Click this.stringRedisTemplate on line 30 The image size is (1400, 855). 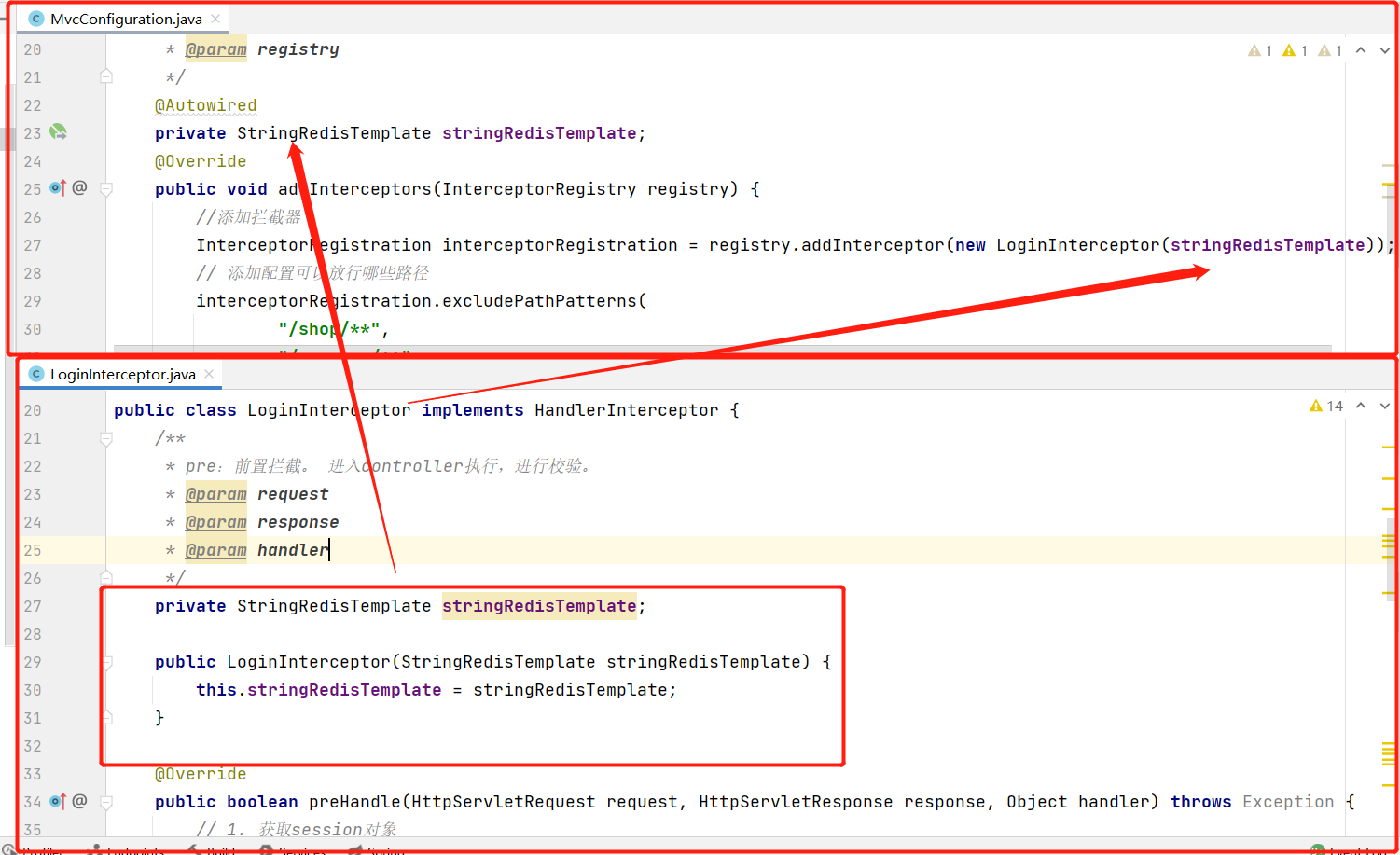click(x=319, y=690)
